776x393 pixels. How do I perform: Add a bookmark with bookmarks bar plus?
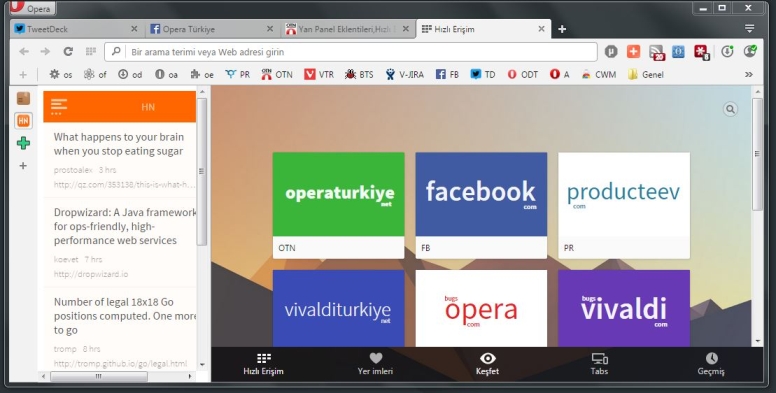point(23,75)
